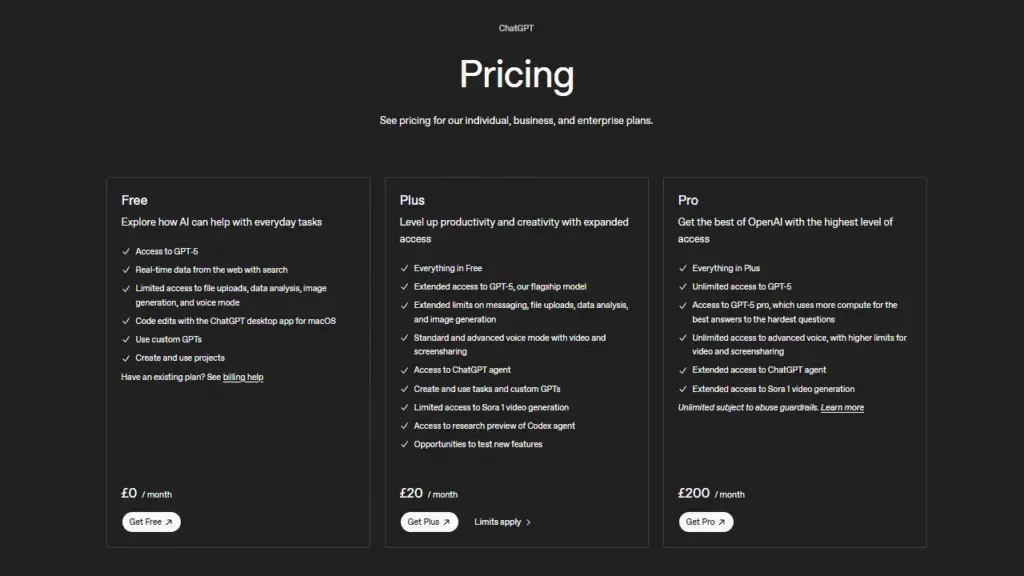Open the billing help link

(x=243, y=377)
